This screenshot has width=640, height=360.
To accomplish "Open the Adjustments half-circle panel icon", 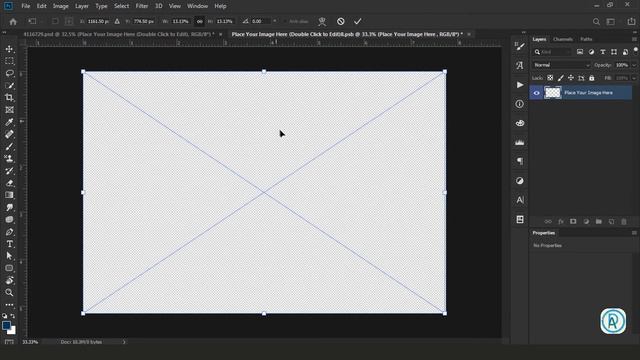I will pyautogui.click(x=520, y=181).
